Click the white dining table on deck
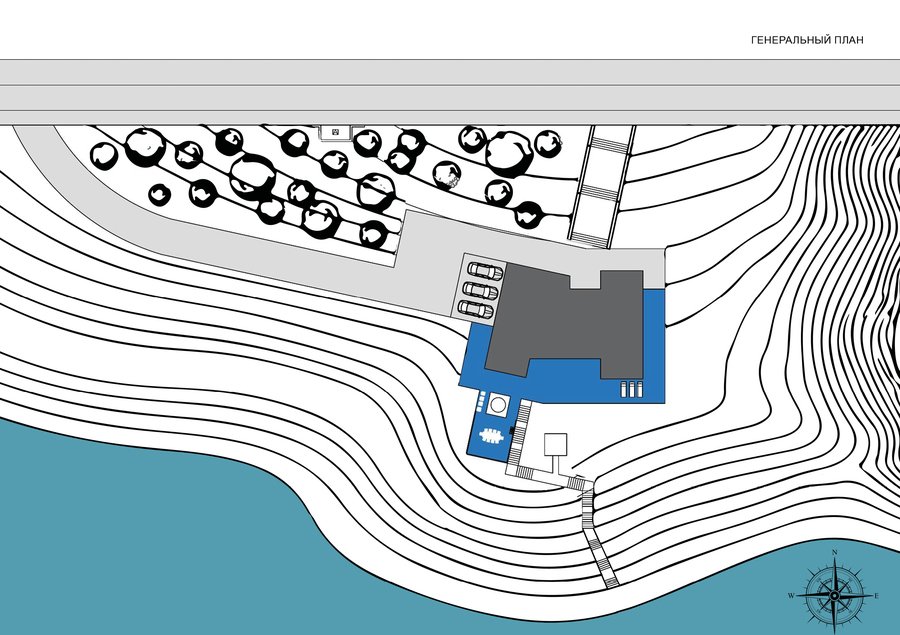The height and width of the screenshot is (635, 900). click(490, 436)
